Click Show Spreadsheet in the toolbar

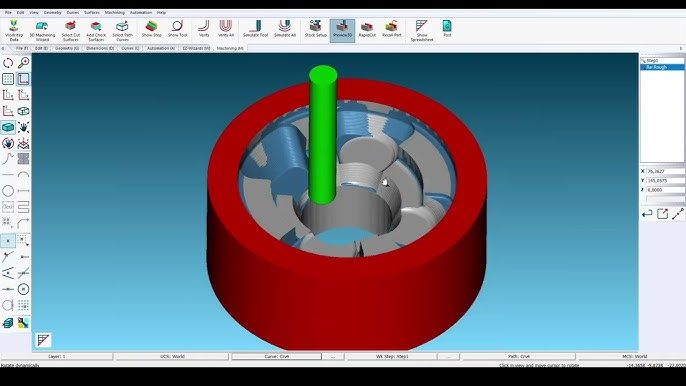[422, 30]
